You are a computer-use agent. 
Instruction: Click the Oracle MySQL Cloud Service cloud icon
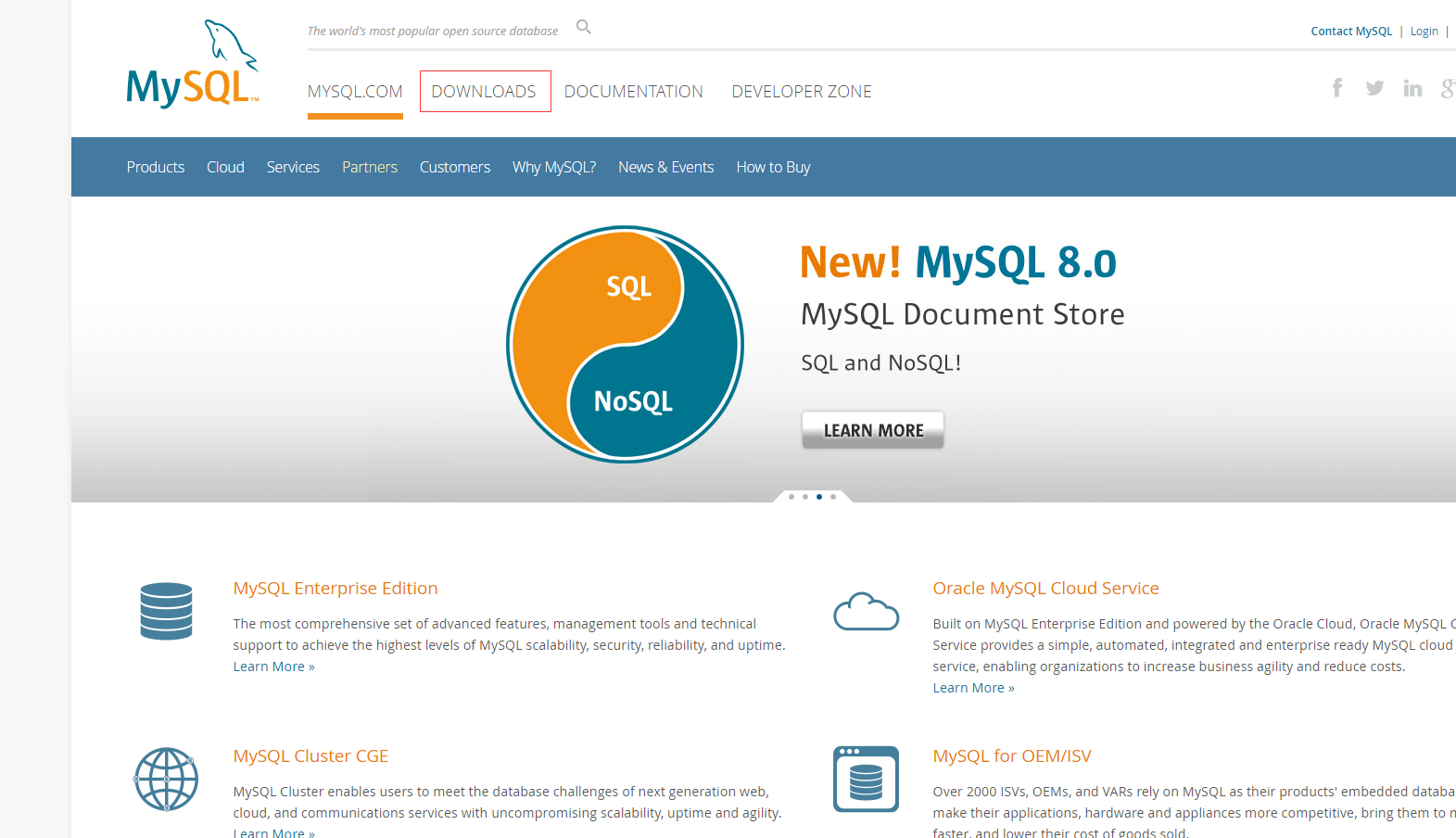(867, 612)
